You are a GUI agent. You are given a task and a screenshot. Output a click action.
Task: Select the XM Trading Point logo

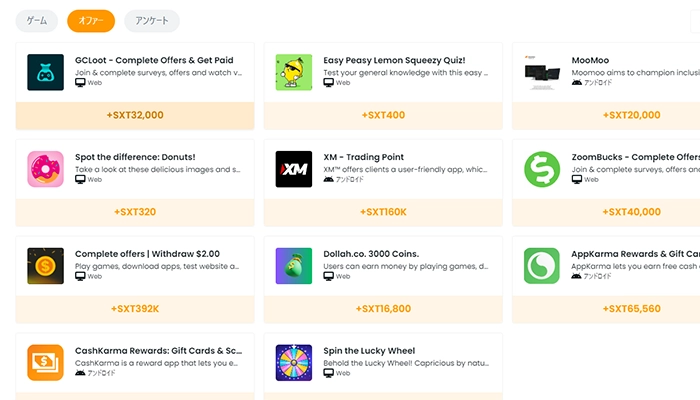[294, 169]
